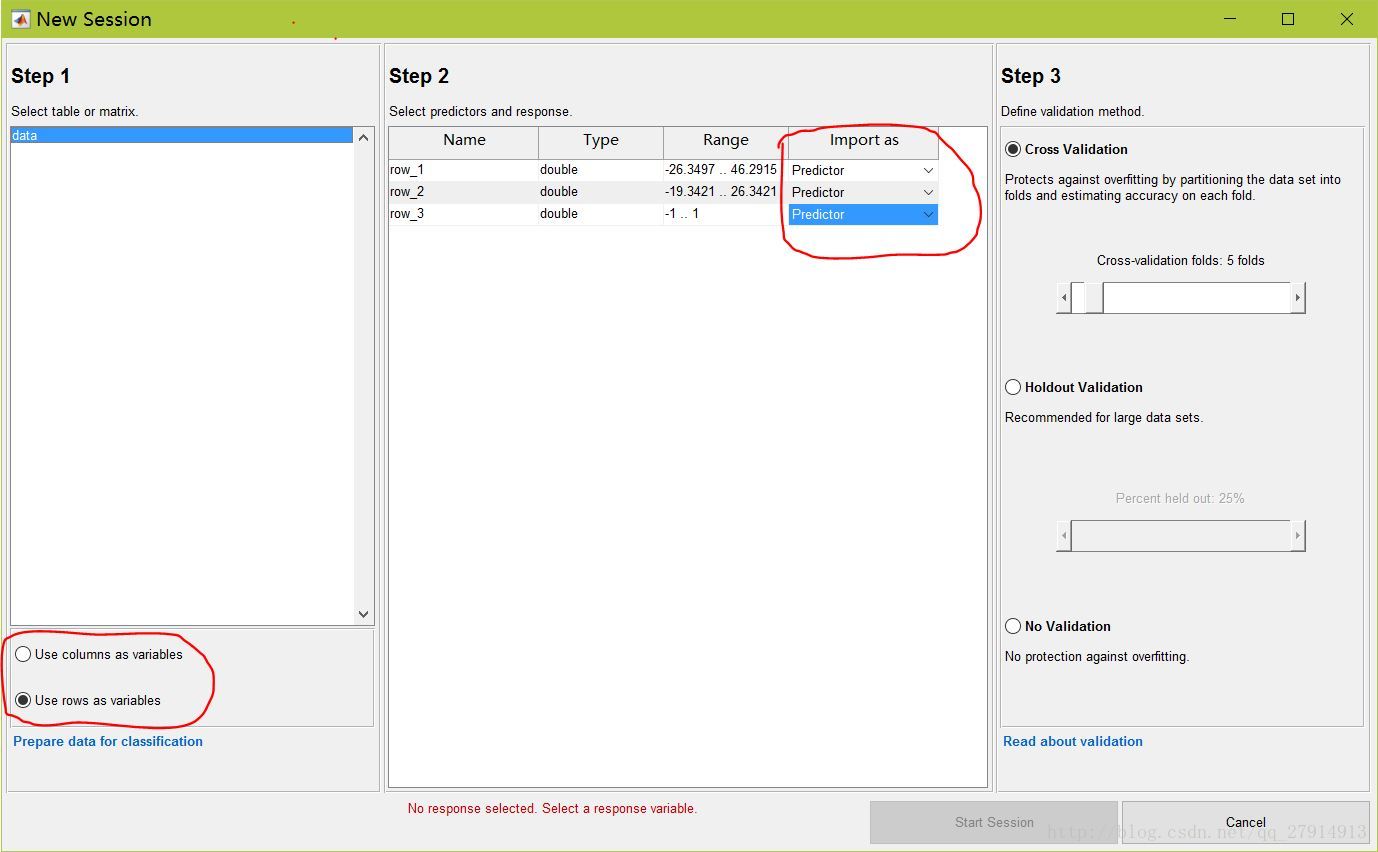Open Import as dropdown for row_1
Image resolution: width=1378 pixels, height=852 pixels.
[863, 170]
